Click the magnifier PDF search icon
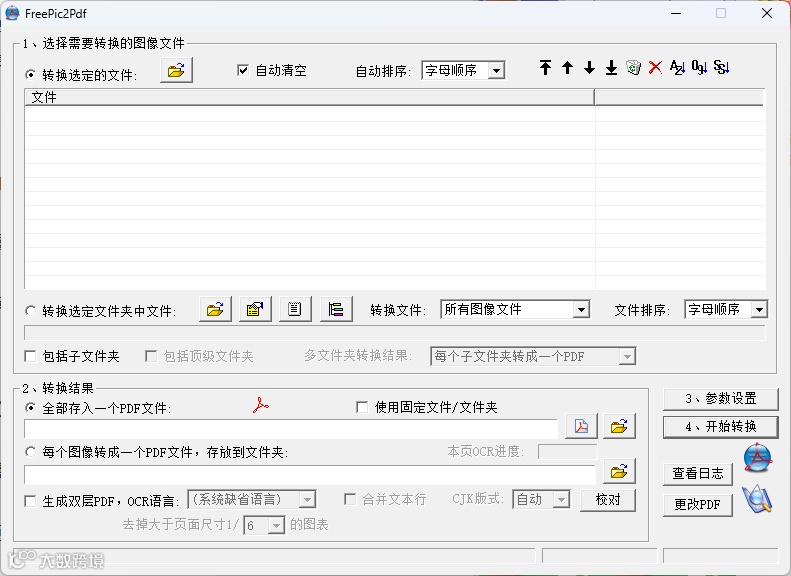The height and width of the screenshot is (576, 791). [757, 499]
